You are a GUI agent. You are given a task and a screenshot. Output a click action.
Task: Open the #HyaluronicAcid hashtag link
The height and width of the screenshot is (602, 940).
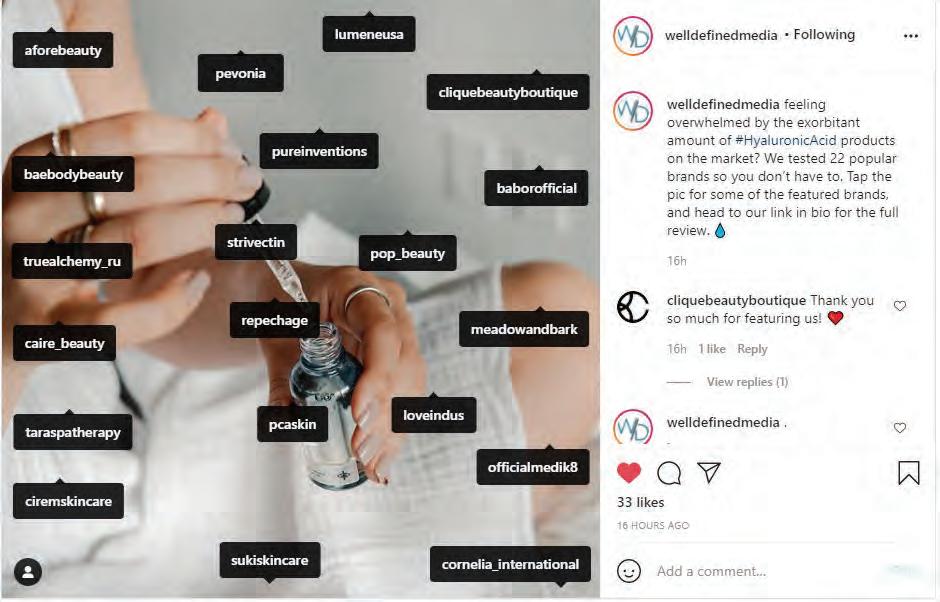click(785, 140)
